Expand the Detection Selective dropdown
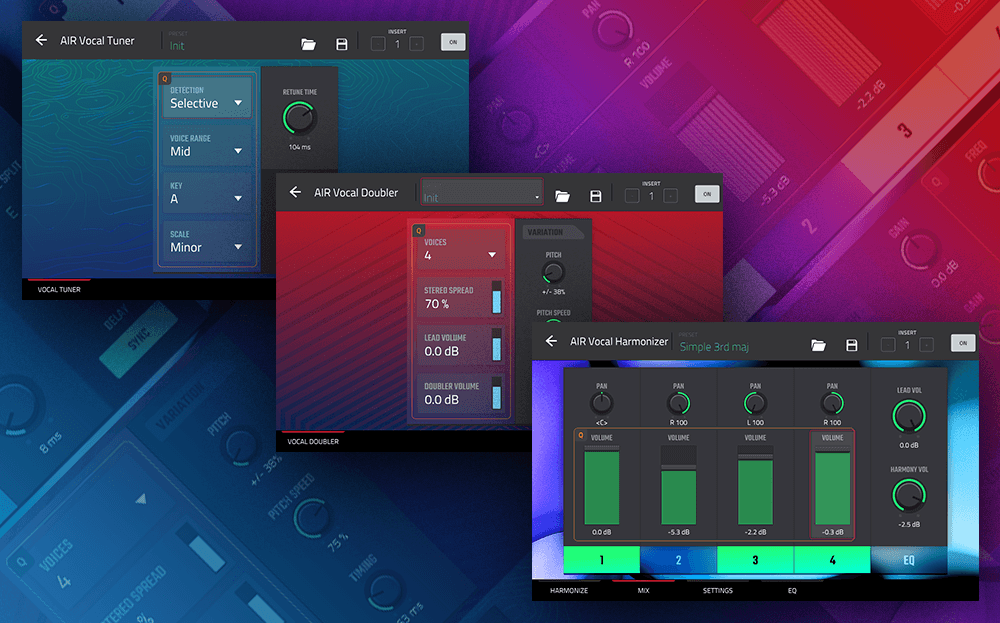1000x623 pixels. [207, 98]
